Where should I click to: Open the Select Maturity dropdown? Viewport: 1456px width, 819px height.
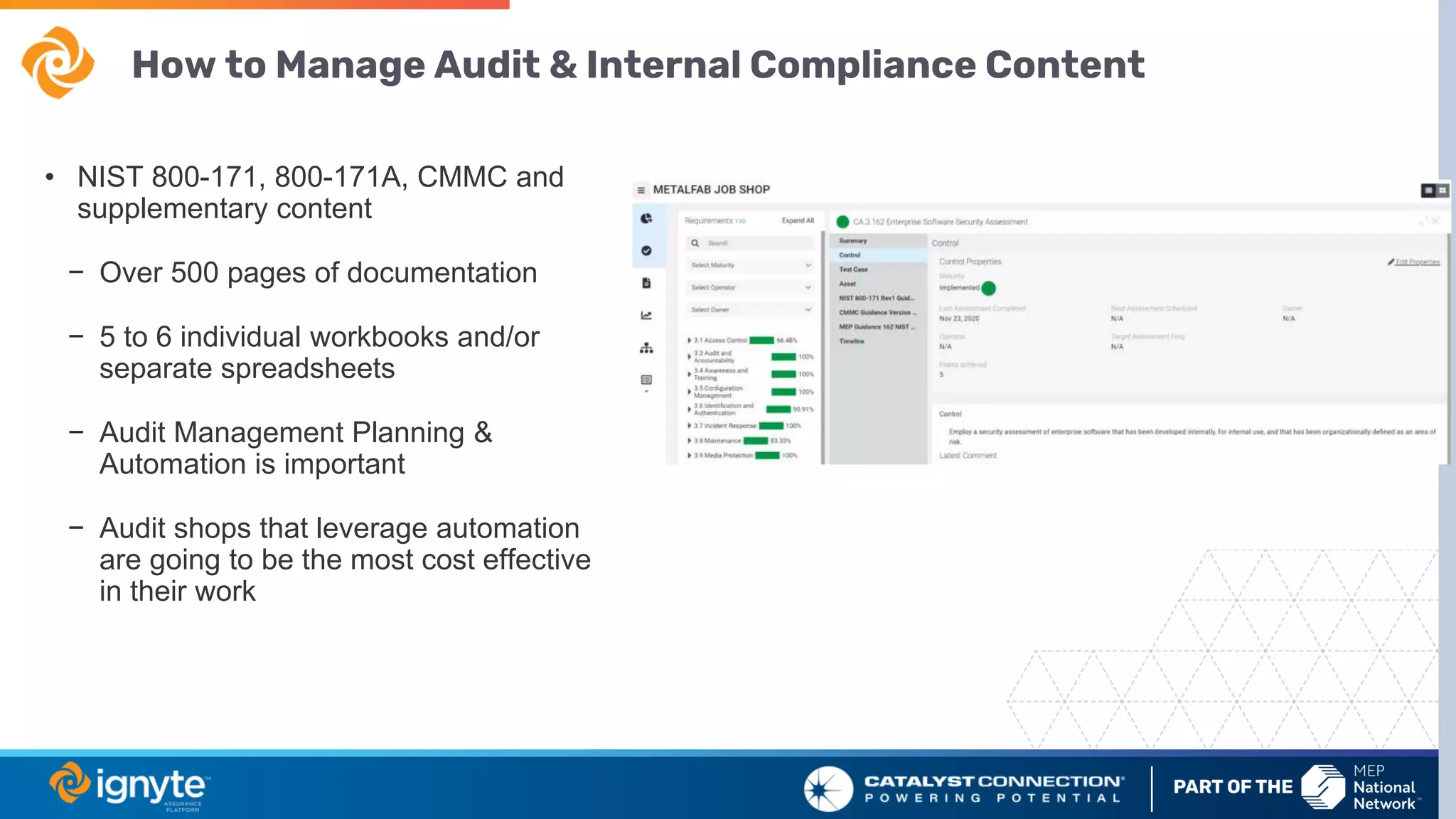[751, 265]
